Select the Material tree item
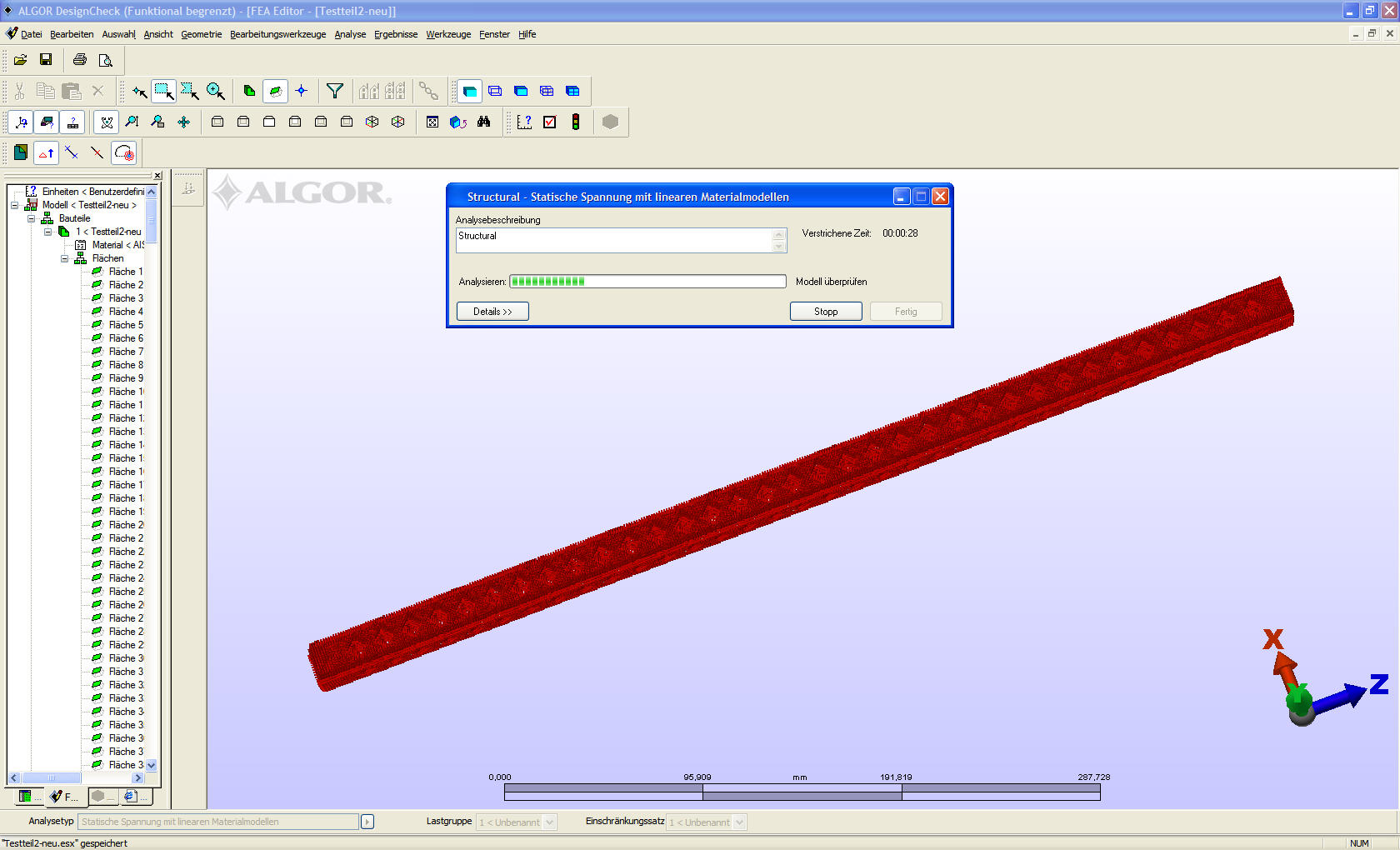The width and height of the screenshot is (1400, 850). [x=117, y=245]
